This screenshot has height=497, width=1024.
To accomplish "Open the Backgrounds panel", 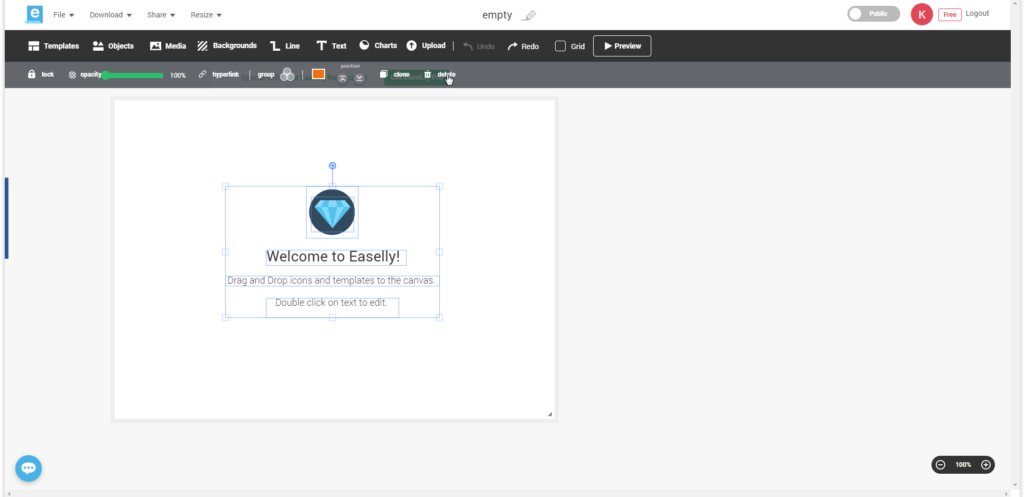I will point(227,46).
